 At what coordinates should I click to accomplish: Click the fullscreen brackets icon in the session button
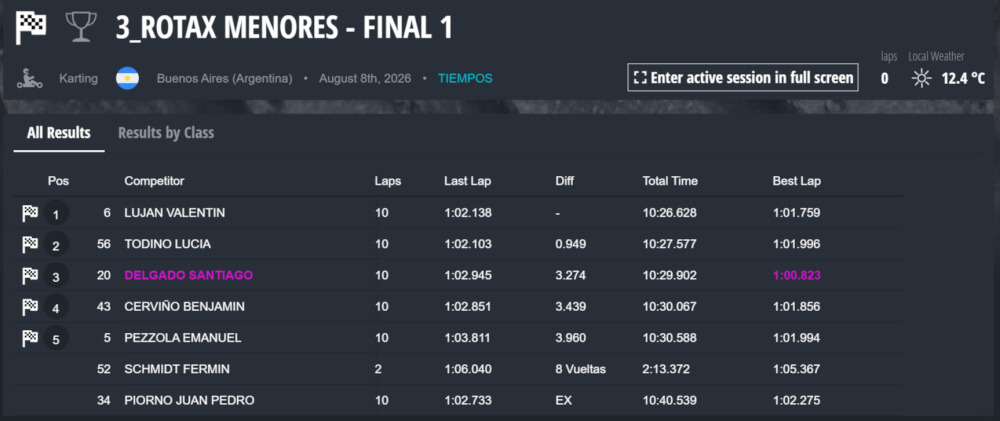(x=640, y=78)
